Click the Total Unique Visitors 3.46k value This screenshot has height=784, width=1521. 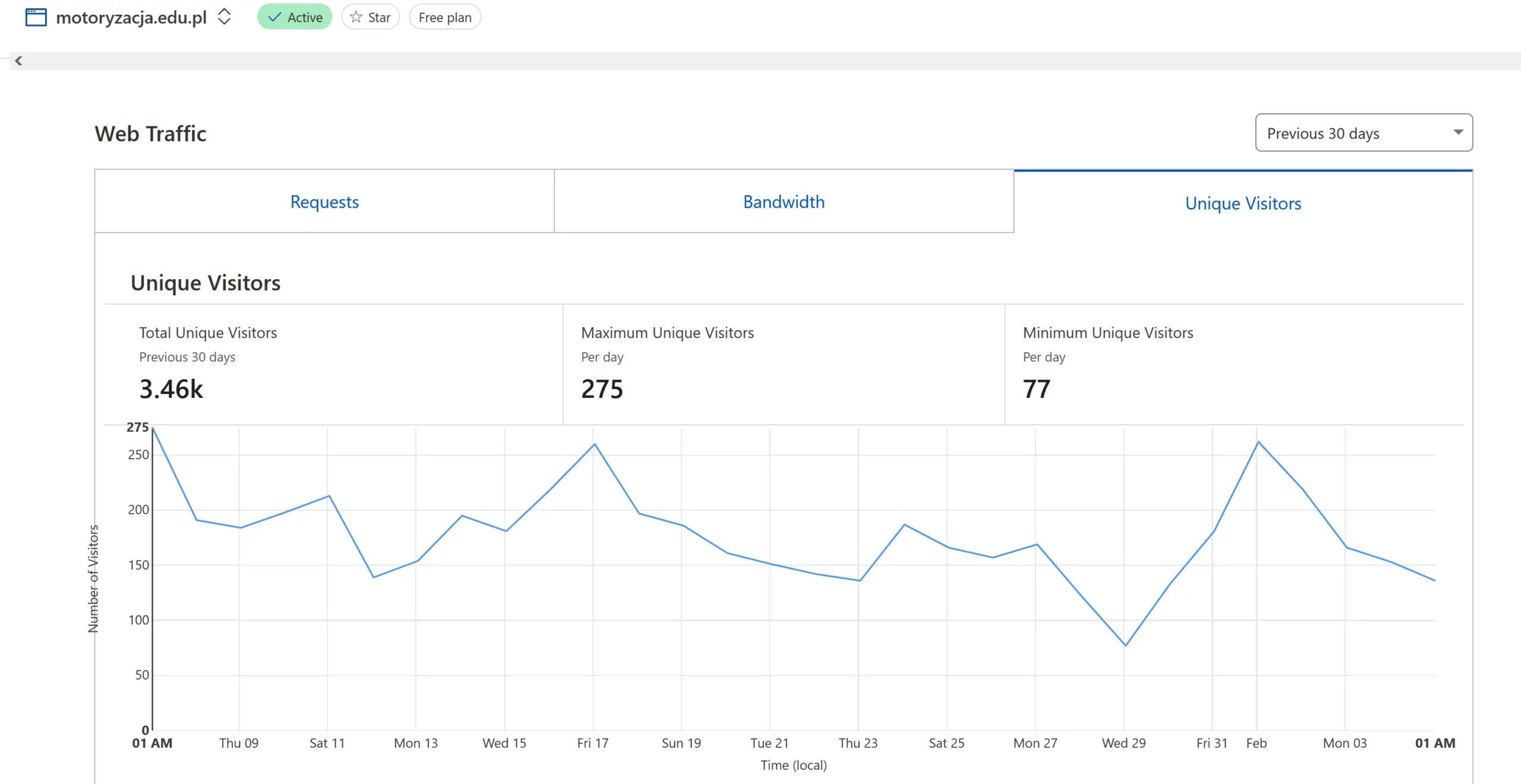click(171, 389)
